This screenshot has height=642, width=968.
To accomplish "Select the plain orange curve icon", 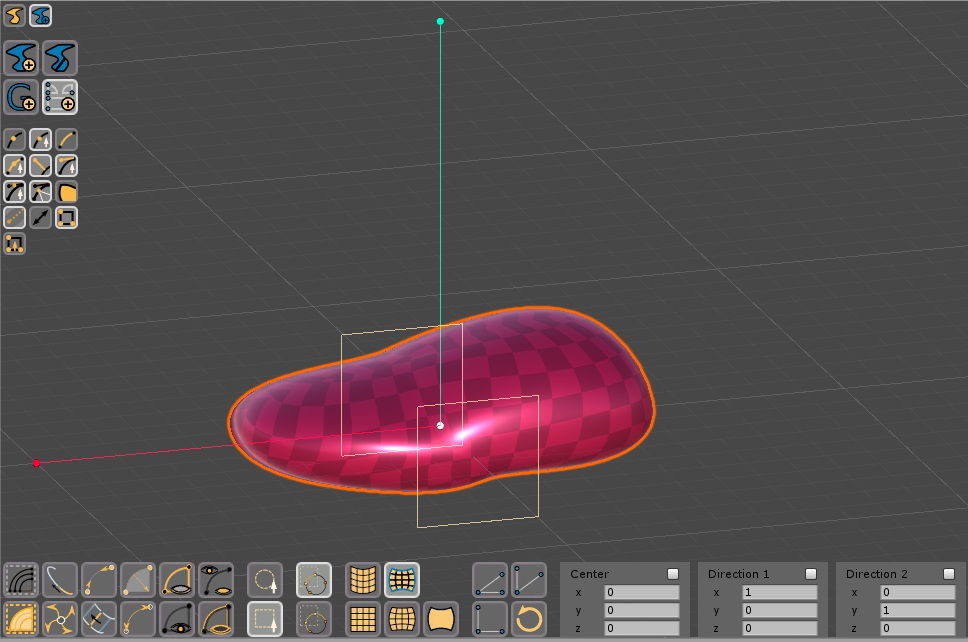I will point(67,140).
